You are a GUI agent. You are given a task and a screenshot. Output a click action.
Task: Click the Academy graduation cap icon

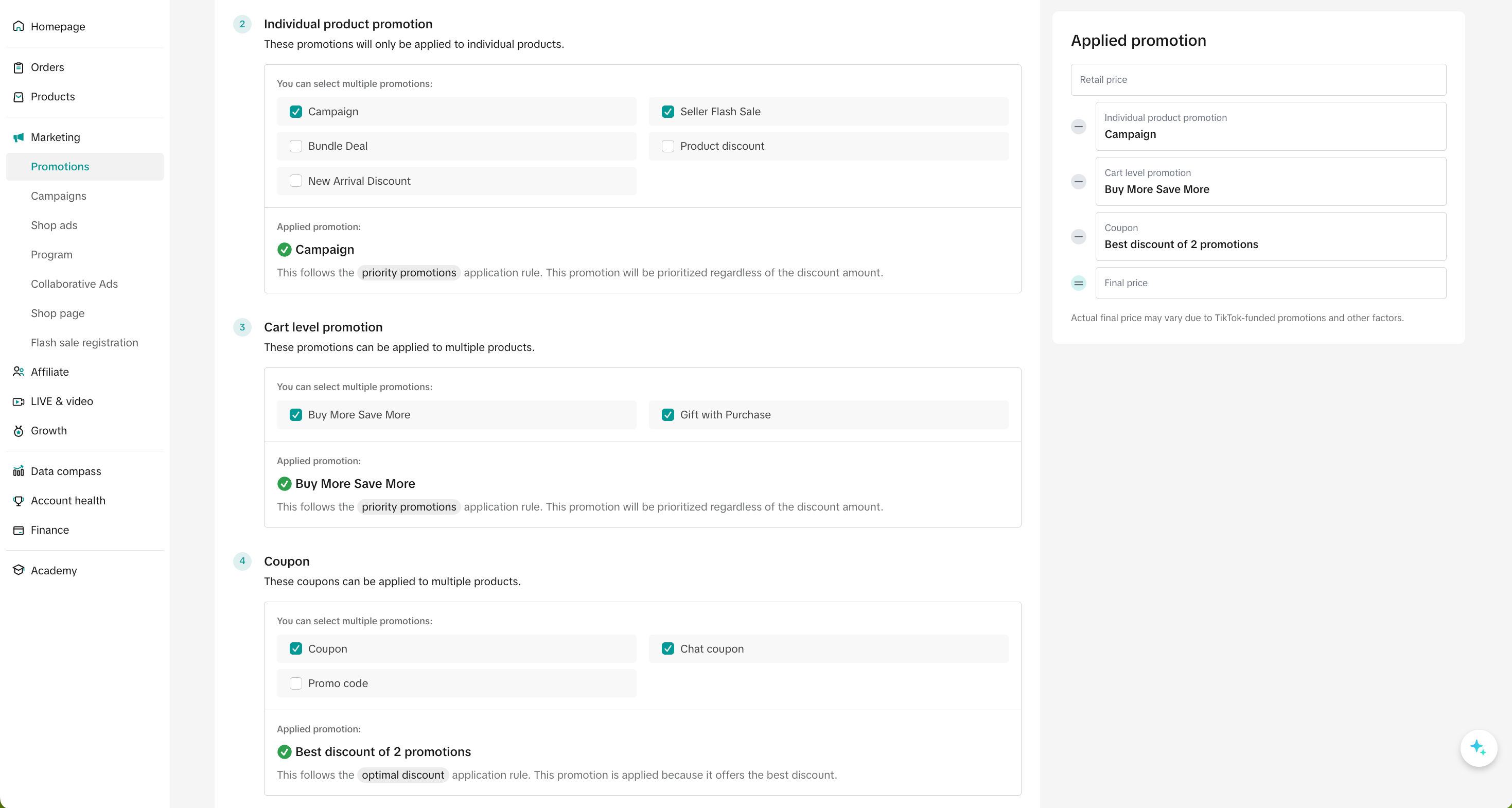click(18, 570)
